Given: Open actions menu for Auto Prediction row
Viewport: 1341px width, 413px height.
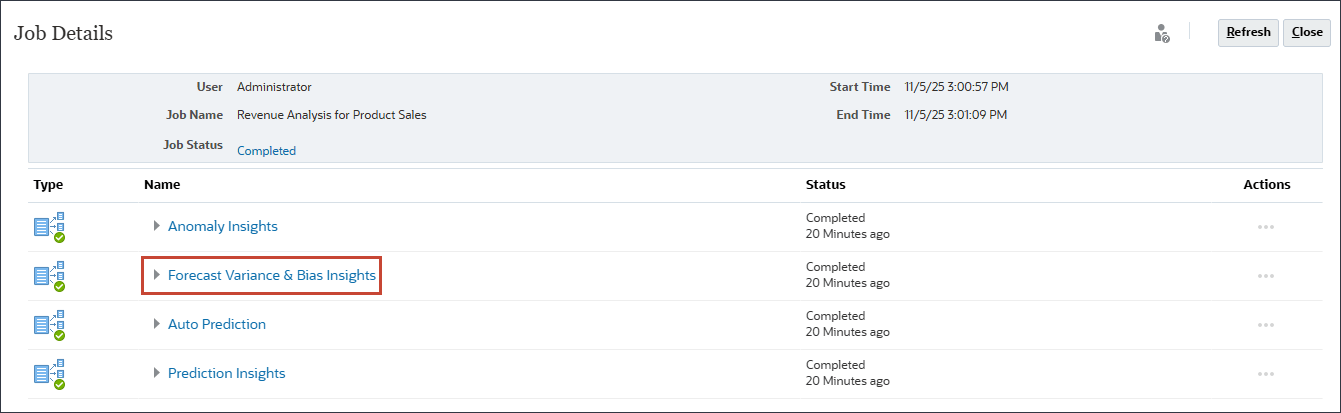Looking at the screenshot, I should pos(1265,325).
